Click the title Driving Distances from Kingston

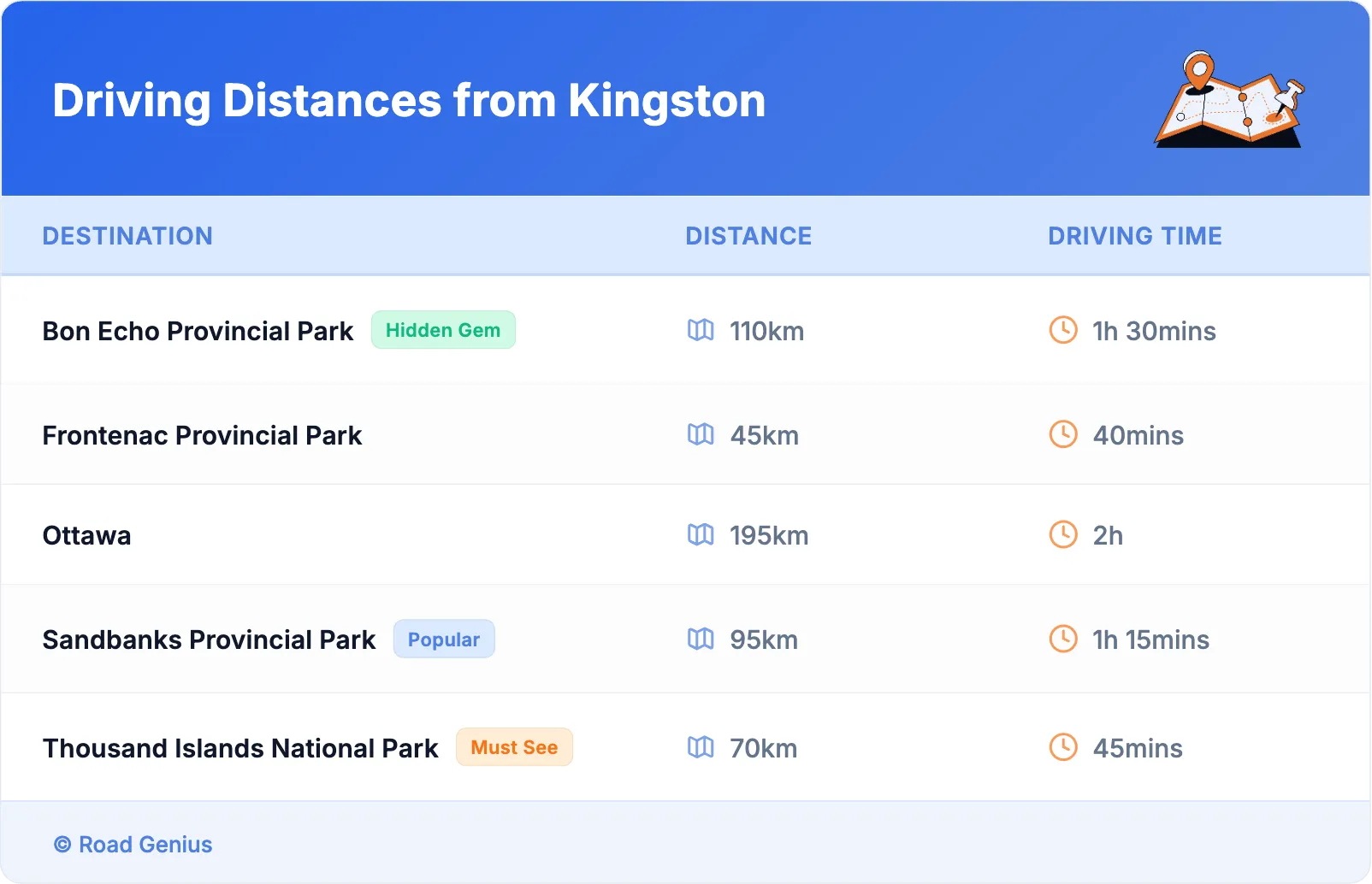click(x=409, y=101)
